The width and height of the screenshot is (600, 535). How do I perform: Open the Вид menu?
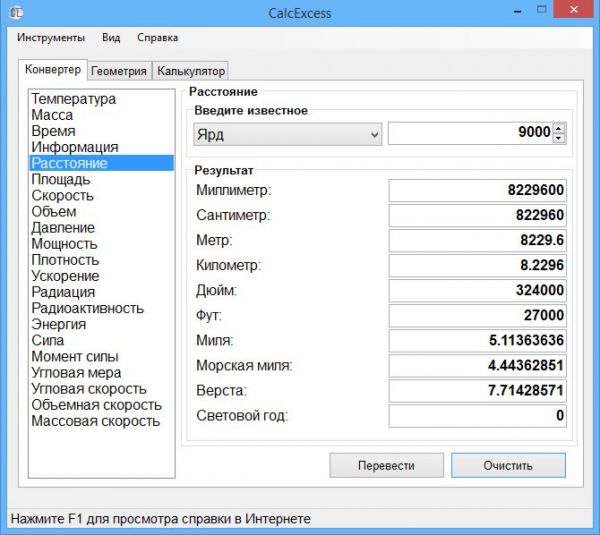click(111, 38)
